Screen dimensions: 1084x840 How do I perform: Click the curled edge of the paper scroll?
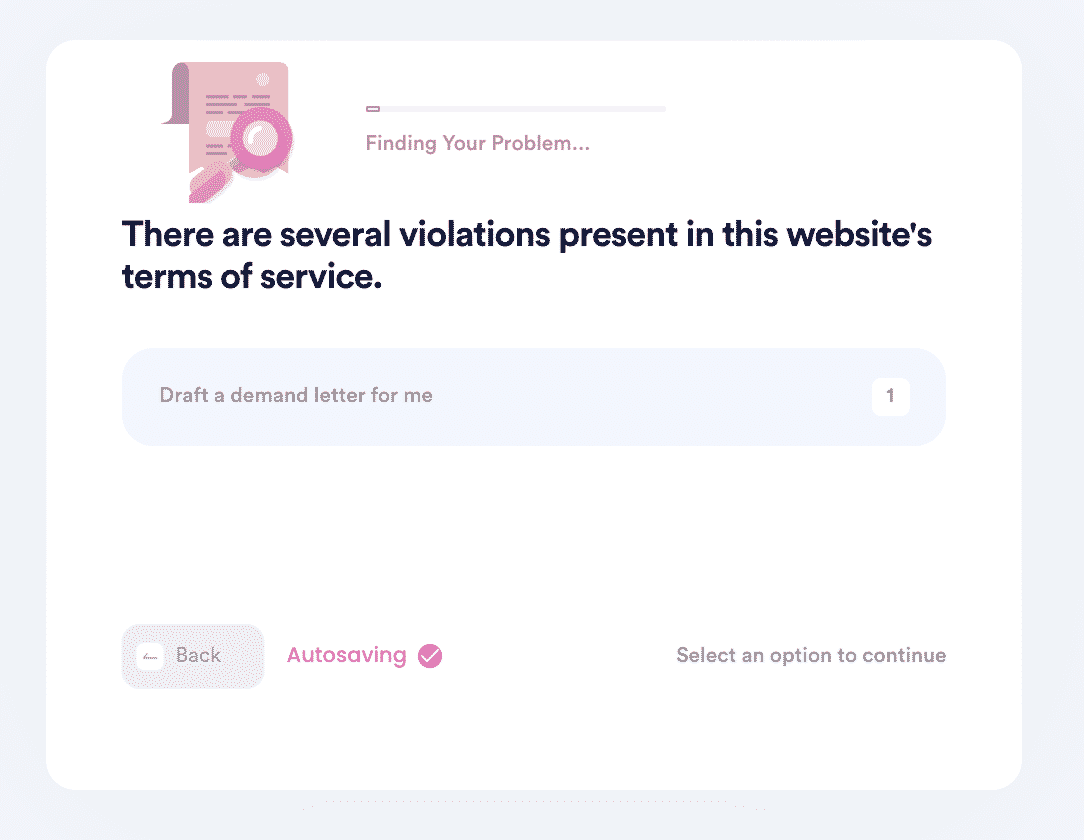point(178,93)
